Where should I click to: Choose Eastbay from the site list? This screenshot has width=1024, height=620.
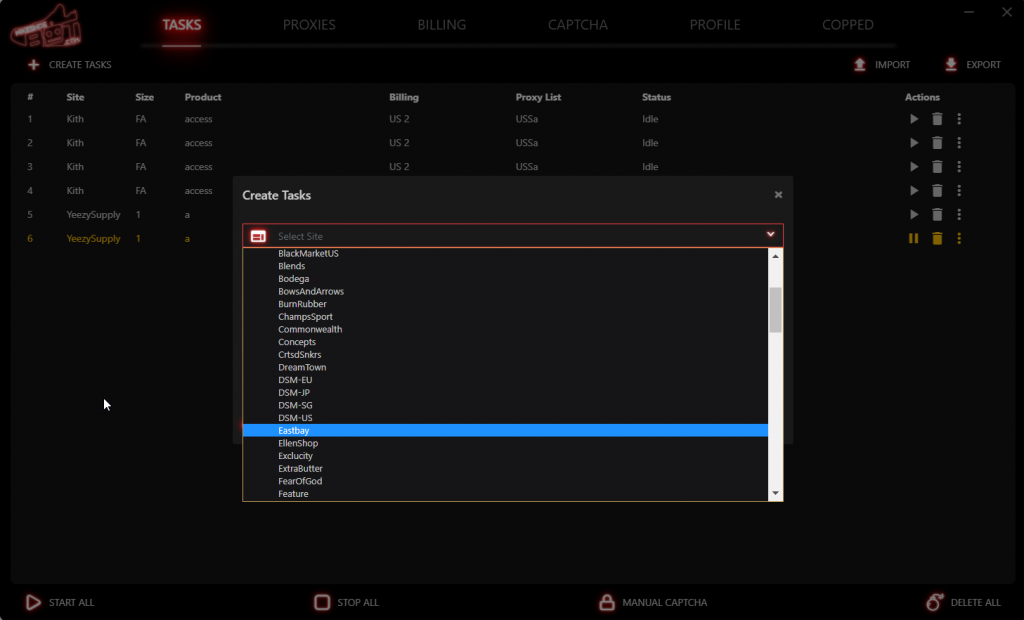click(x=295, y=431)
